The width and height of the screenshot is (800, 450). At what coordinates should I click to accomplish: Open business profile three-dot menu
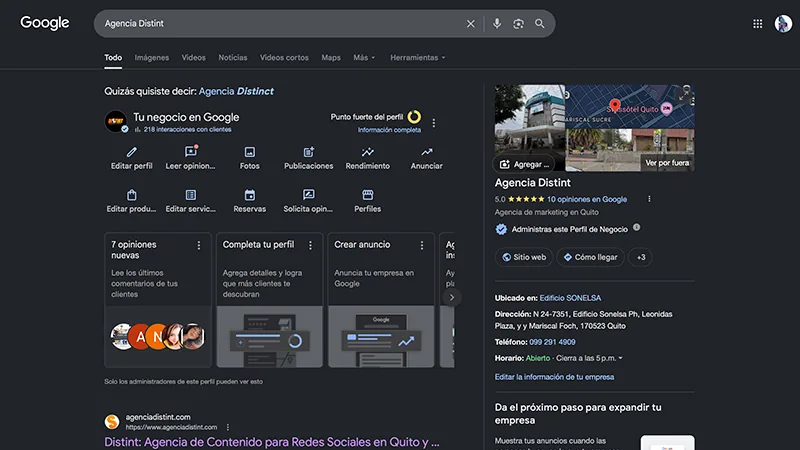(434, 123)
